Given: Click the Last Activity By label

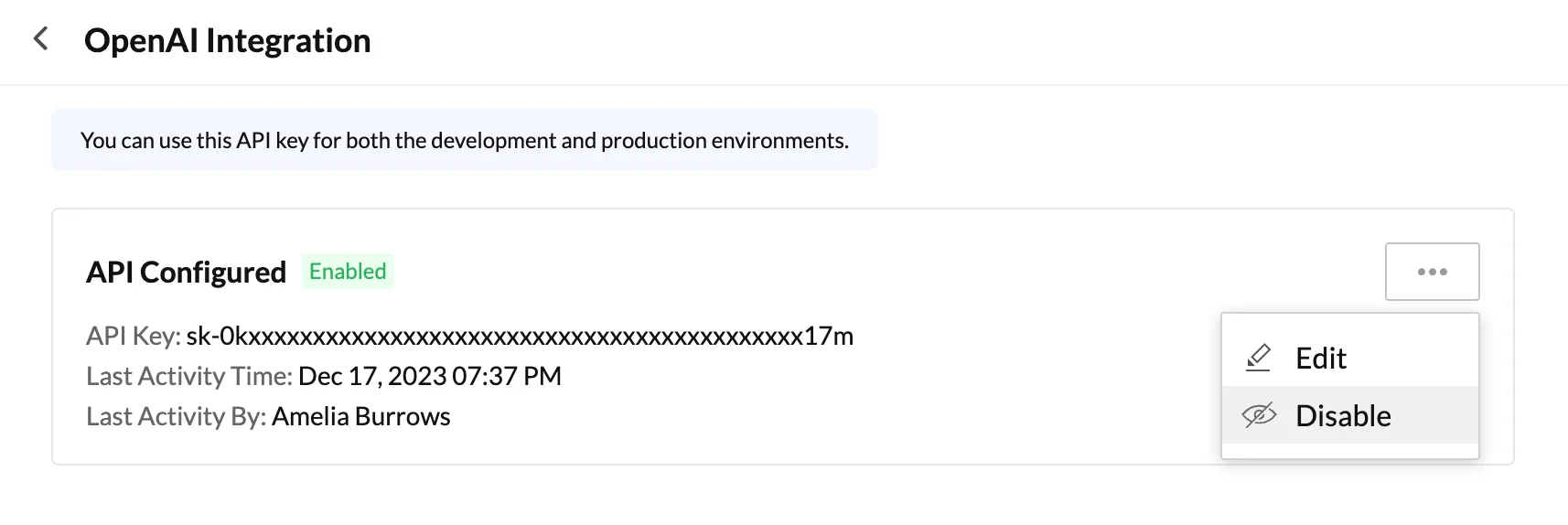Looking at the screenshot, I should (176, 416).
